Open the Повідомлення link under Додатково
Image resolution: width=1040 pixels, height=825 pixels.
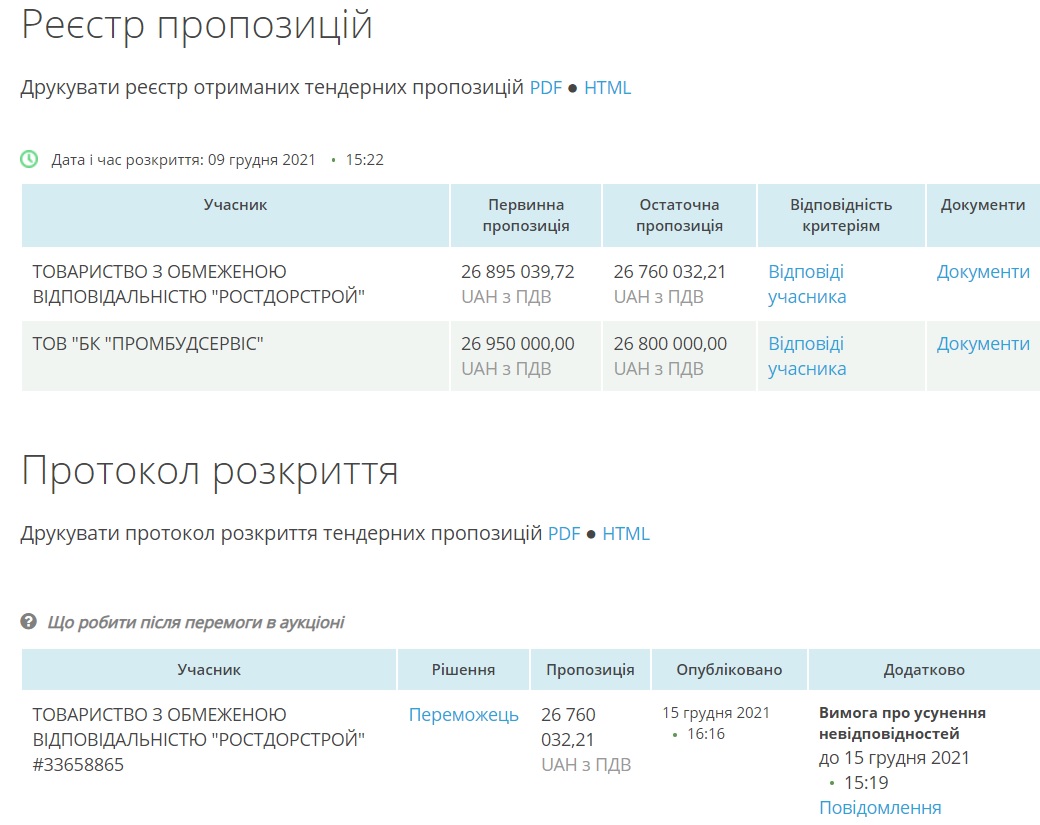(x=880, y=808)
